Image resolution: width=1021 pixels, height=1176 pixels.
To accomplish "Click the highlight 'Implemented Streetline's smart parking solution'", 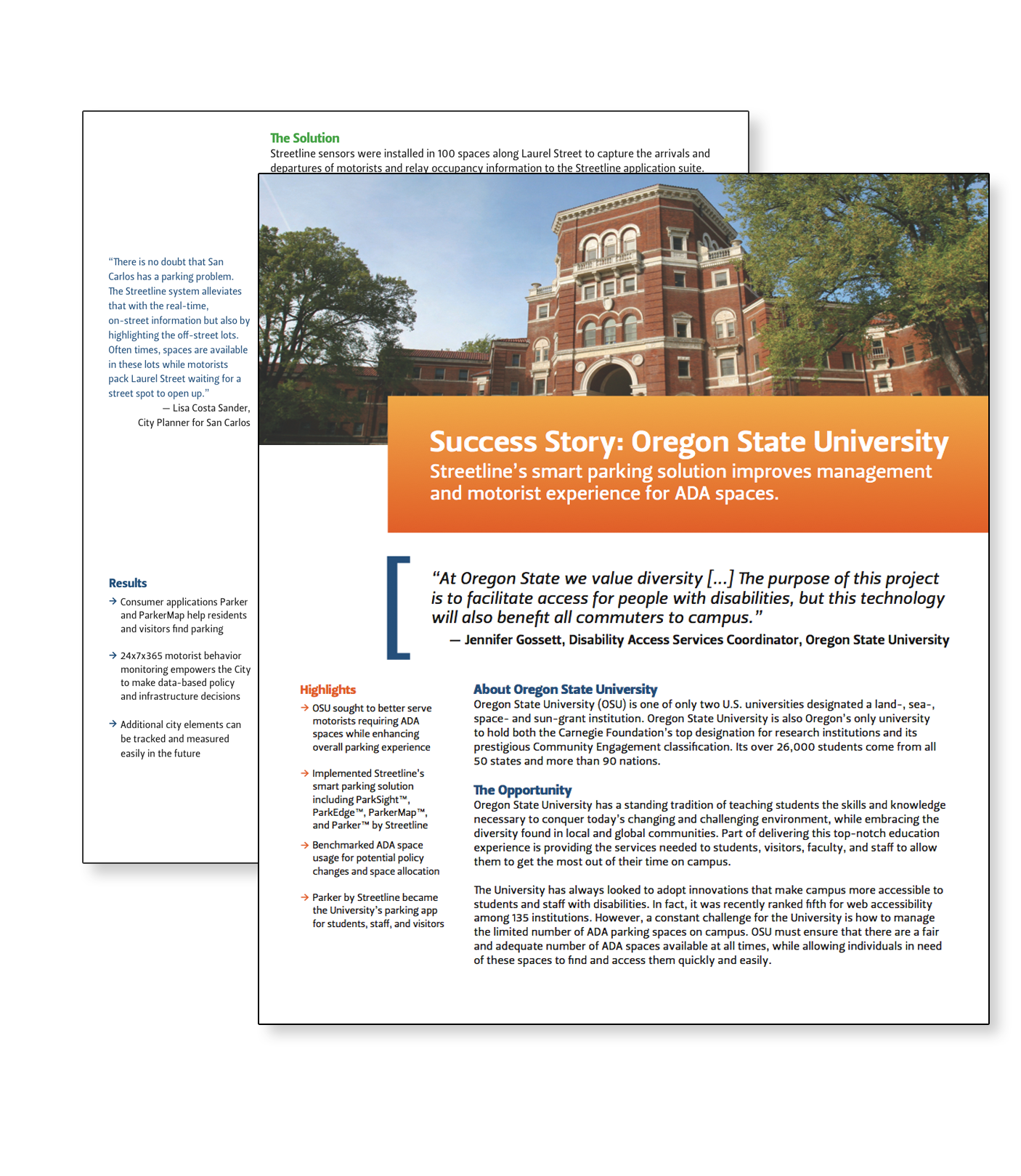I will click(x=370, y=799).
